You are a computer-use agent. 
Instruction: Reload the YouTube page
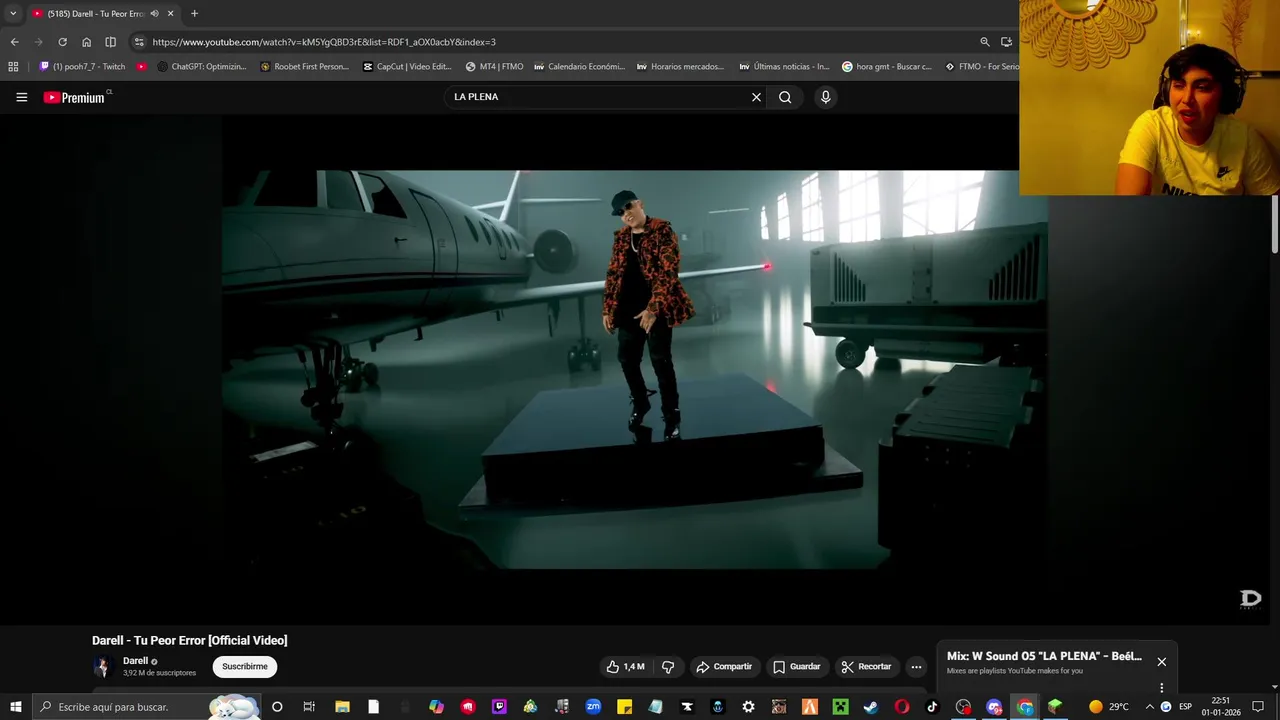(x=62, y=42)
